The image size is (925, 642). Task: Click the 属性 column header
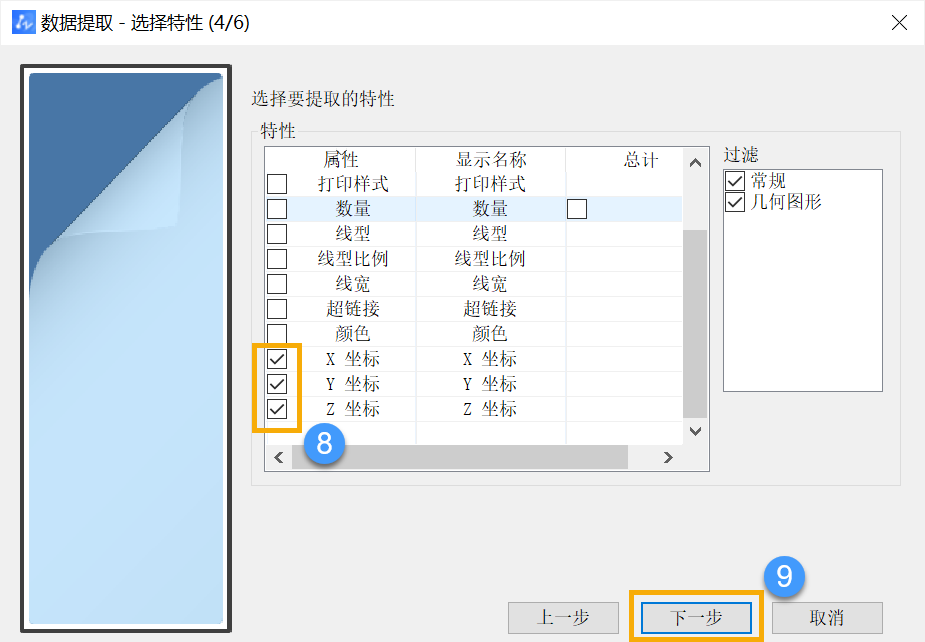coord(341,159)
